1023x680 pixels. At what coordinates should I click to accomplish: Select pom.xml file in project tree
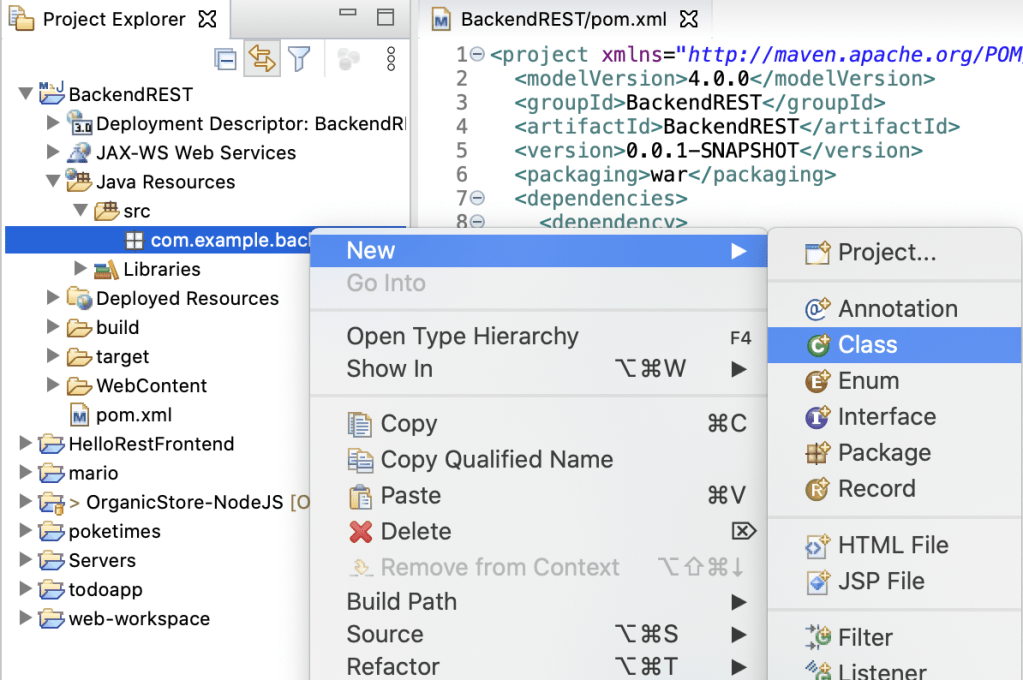pos(134,415)
